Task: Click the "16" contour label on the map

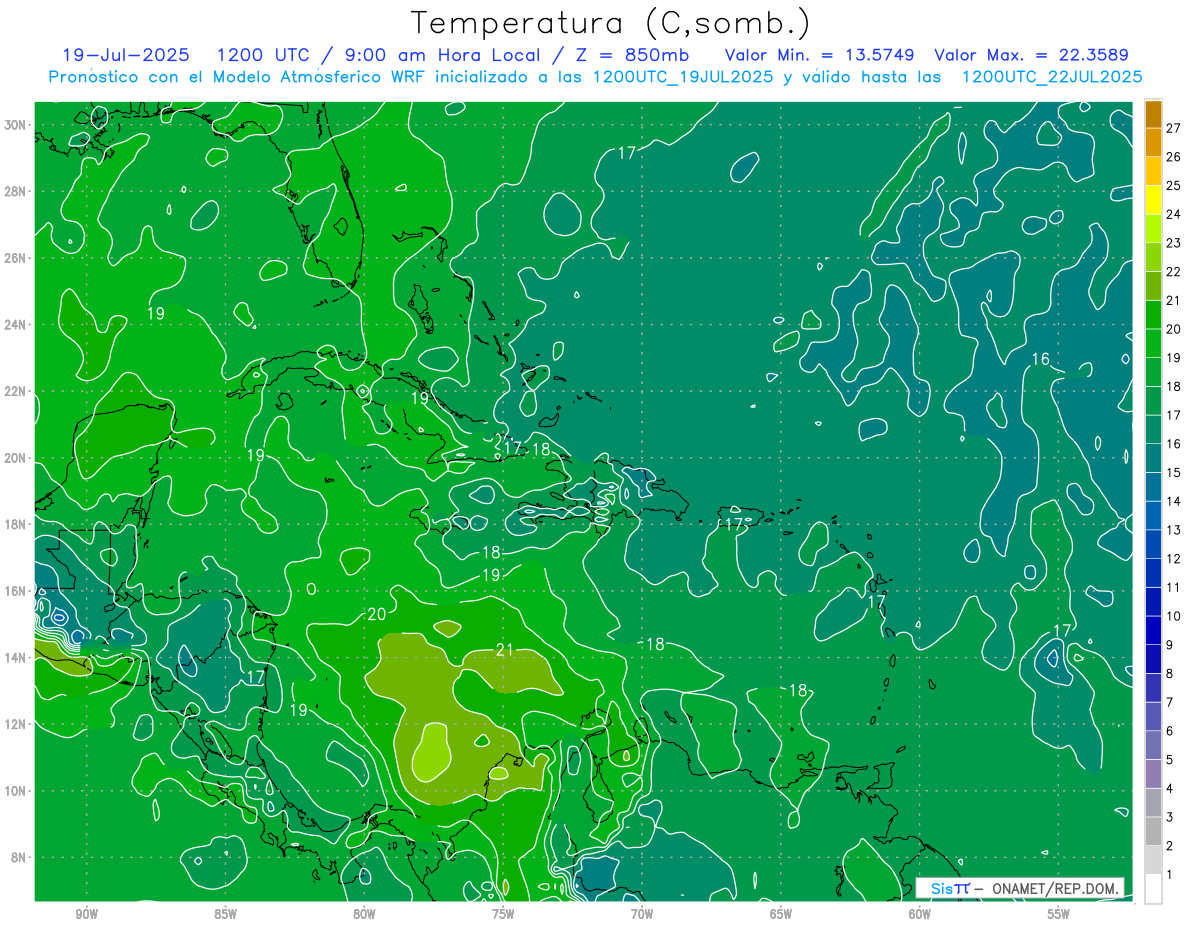Action: point(1040,359)
